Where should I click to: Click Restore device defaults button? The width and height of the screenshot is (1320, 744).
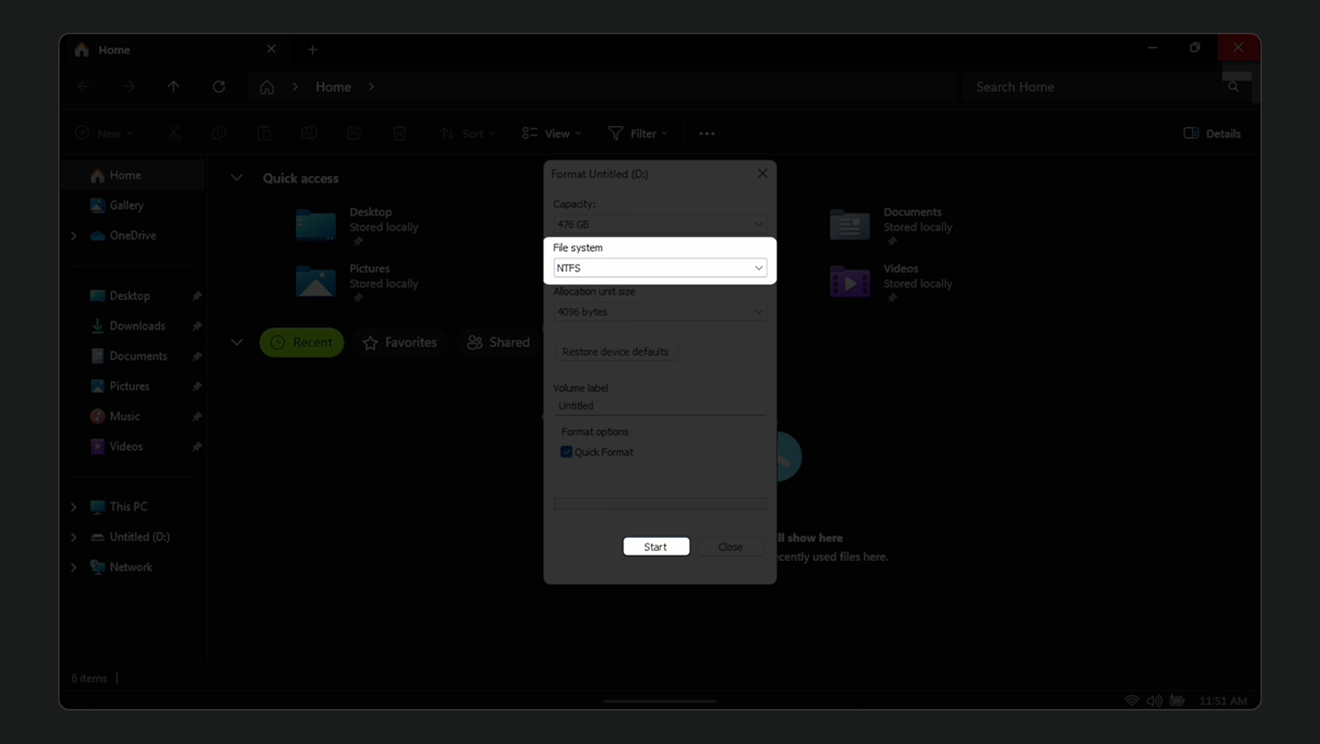pos(615,352)
